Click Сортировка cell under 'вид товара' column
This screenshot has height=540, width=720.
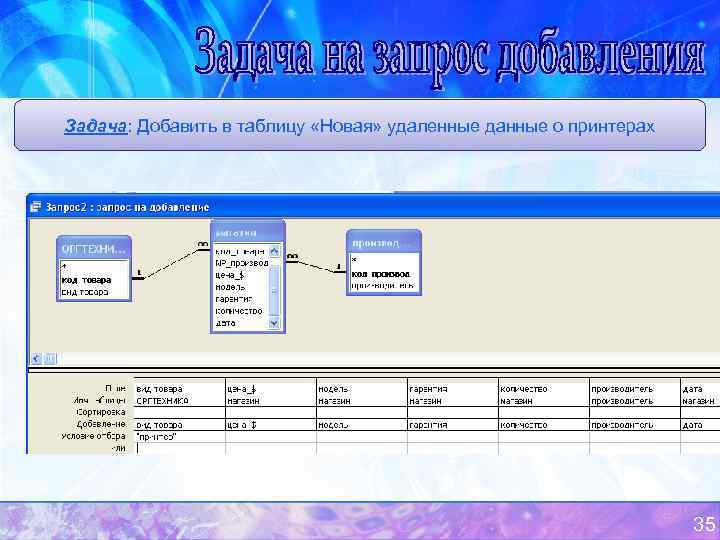point(180,412)
